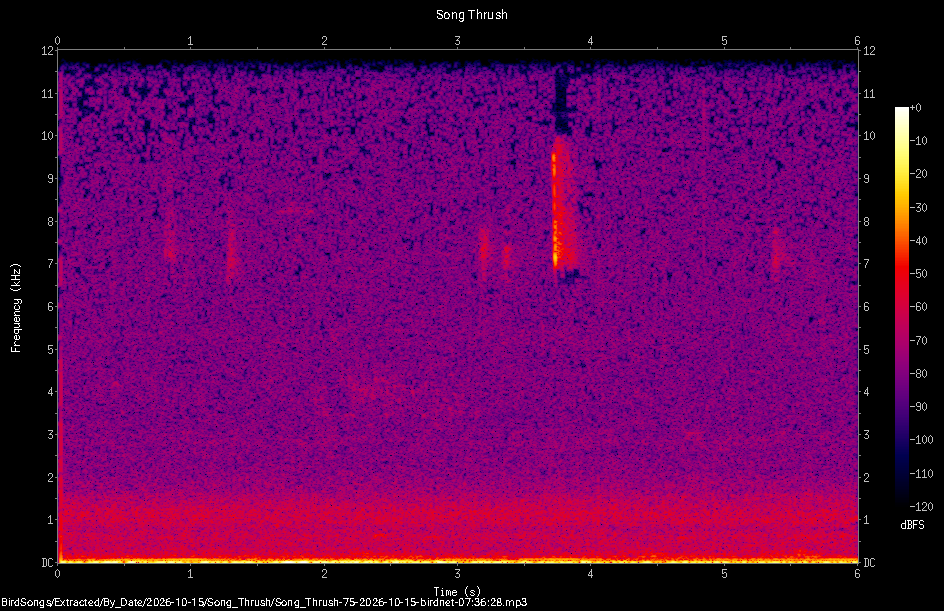Click the dBFS color gradient bar
Viewport: 944px width, 611px height.
click(x=901, y=307)
